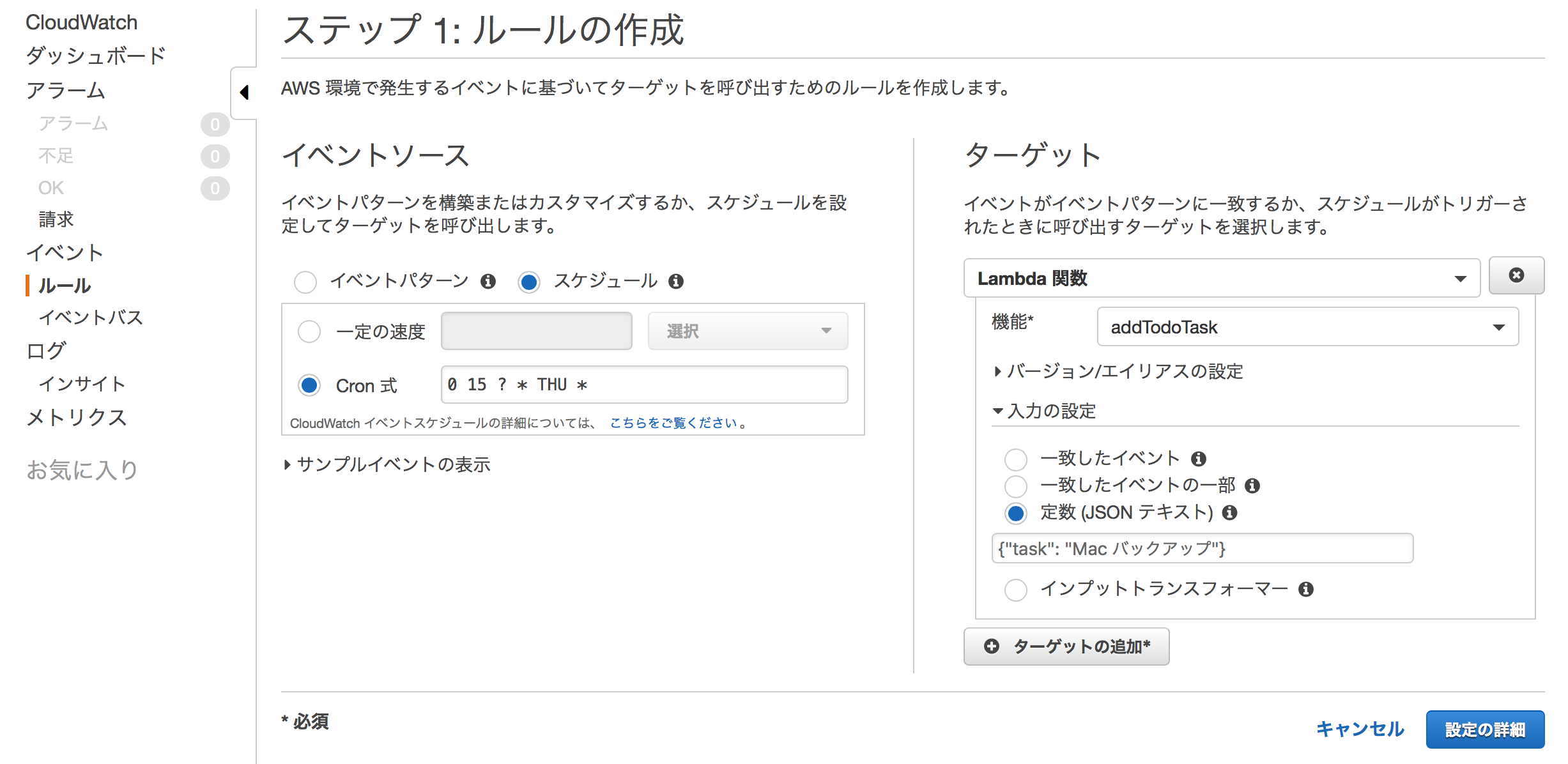Image resolution: width=1568 pixels, height=764 pixels.
Task: Open ログ in the sidebar
Action: tap(46, 351)
